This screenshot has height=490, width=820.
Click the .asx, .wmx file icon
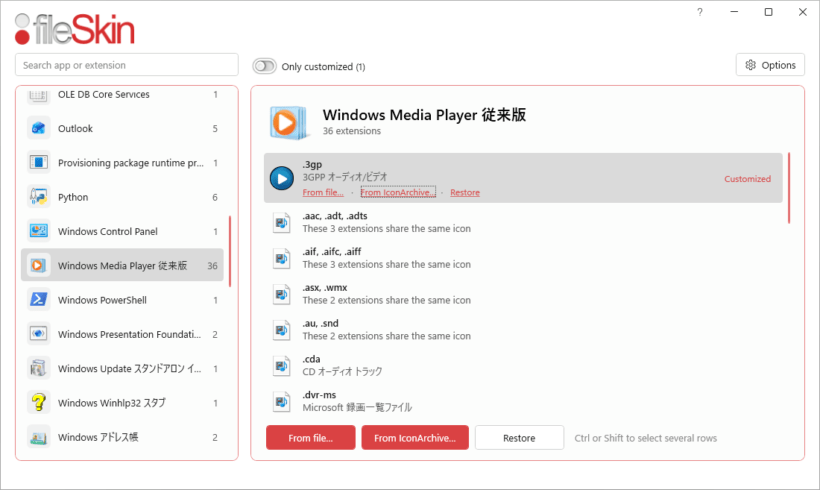click(281, 294)
